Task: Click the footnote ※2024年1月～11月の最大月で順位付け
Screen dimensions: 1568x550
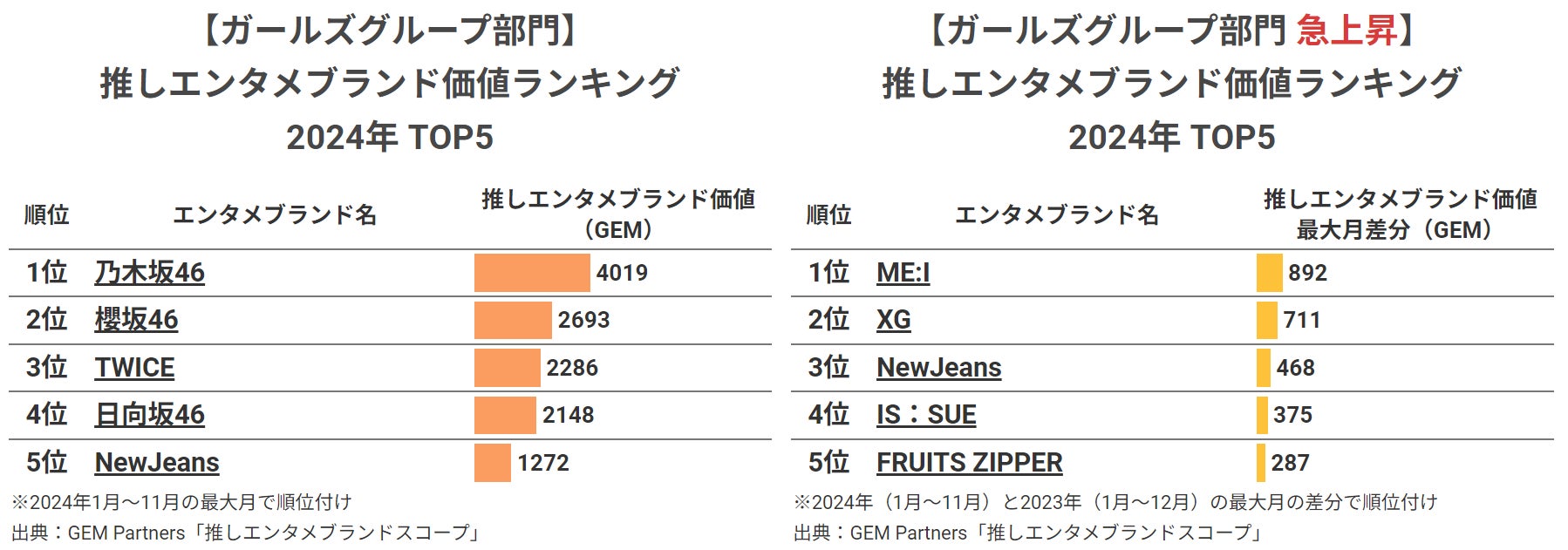Action: [x=181, y=503]
